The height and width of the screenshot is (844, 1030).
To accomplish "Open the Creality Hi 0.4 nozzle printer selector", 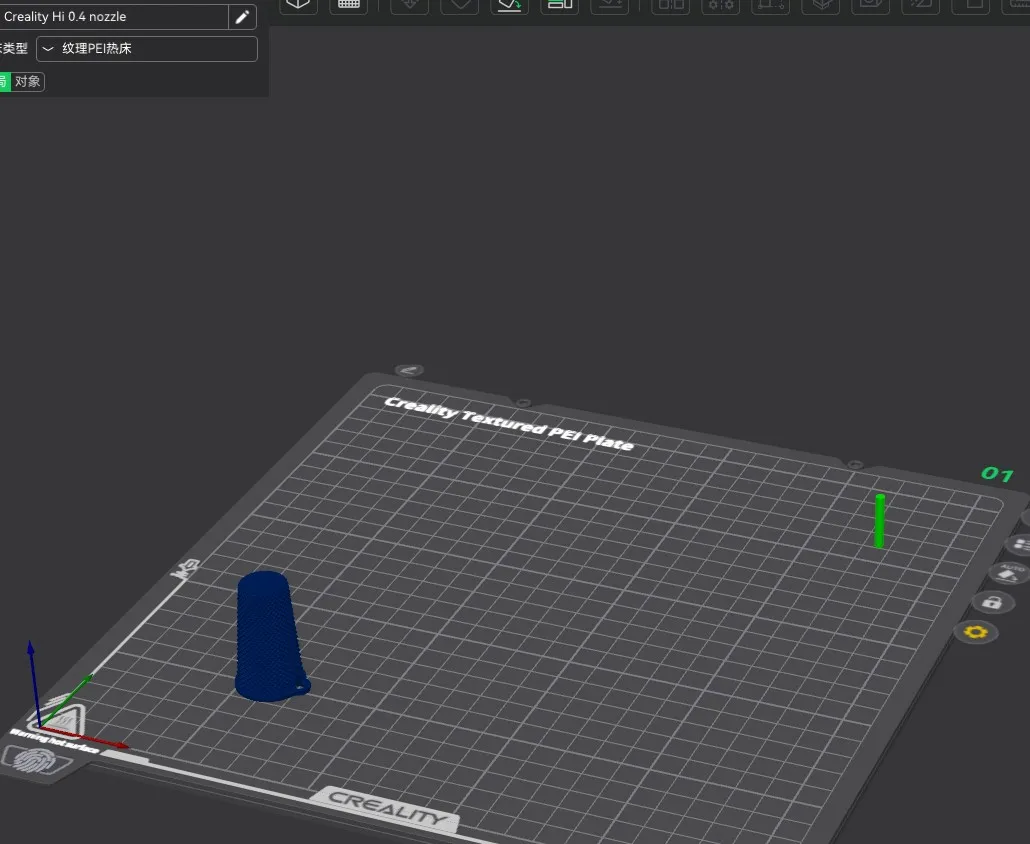I will click(113, 17).
